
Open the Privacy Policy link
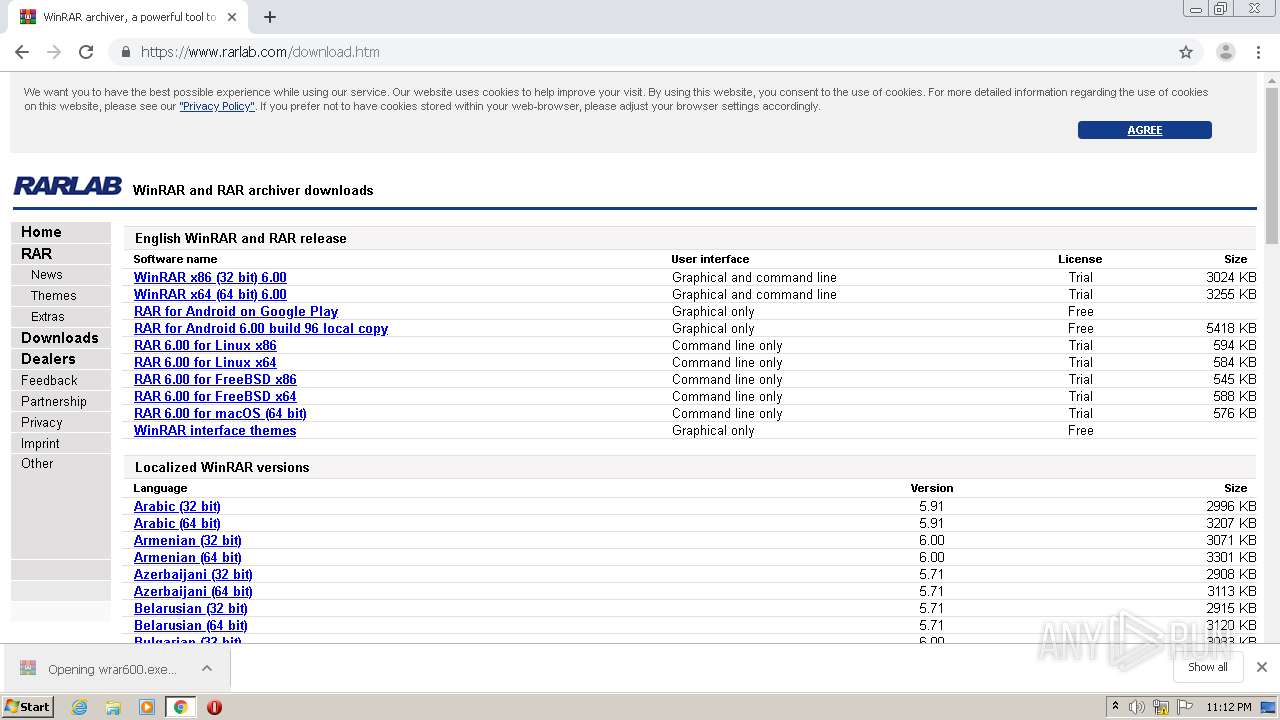pyautogui.click(x=217, y=106)
